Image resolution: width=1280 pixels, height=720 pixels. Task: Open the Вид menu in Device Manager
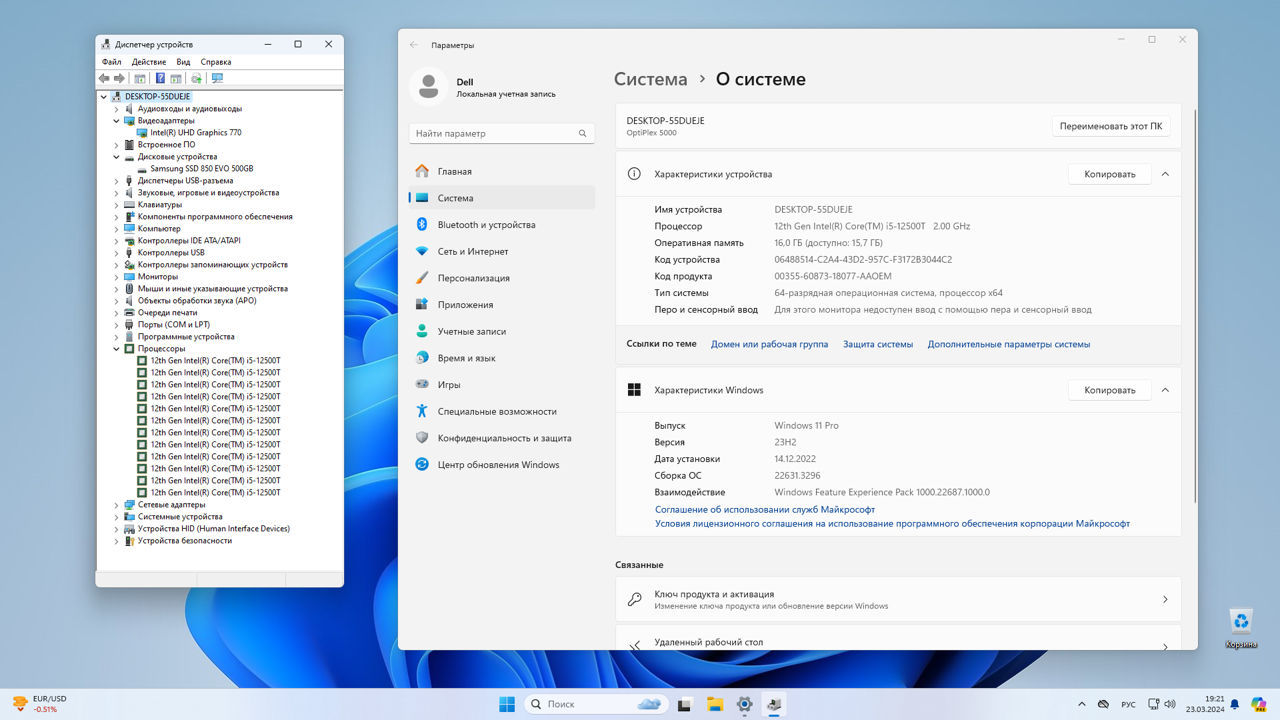point(183,62)
